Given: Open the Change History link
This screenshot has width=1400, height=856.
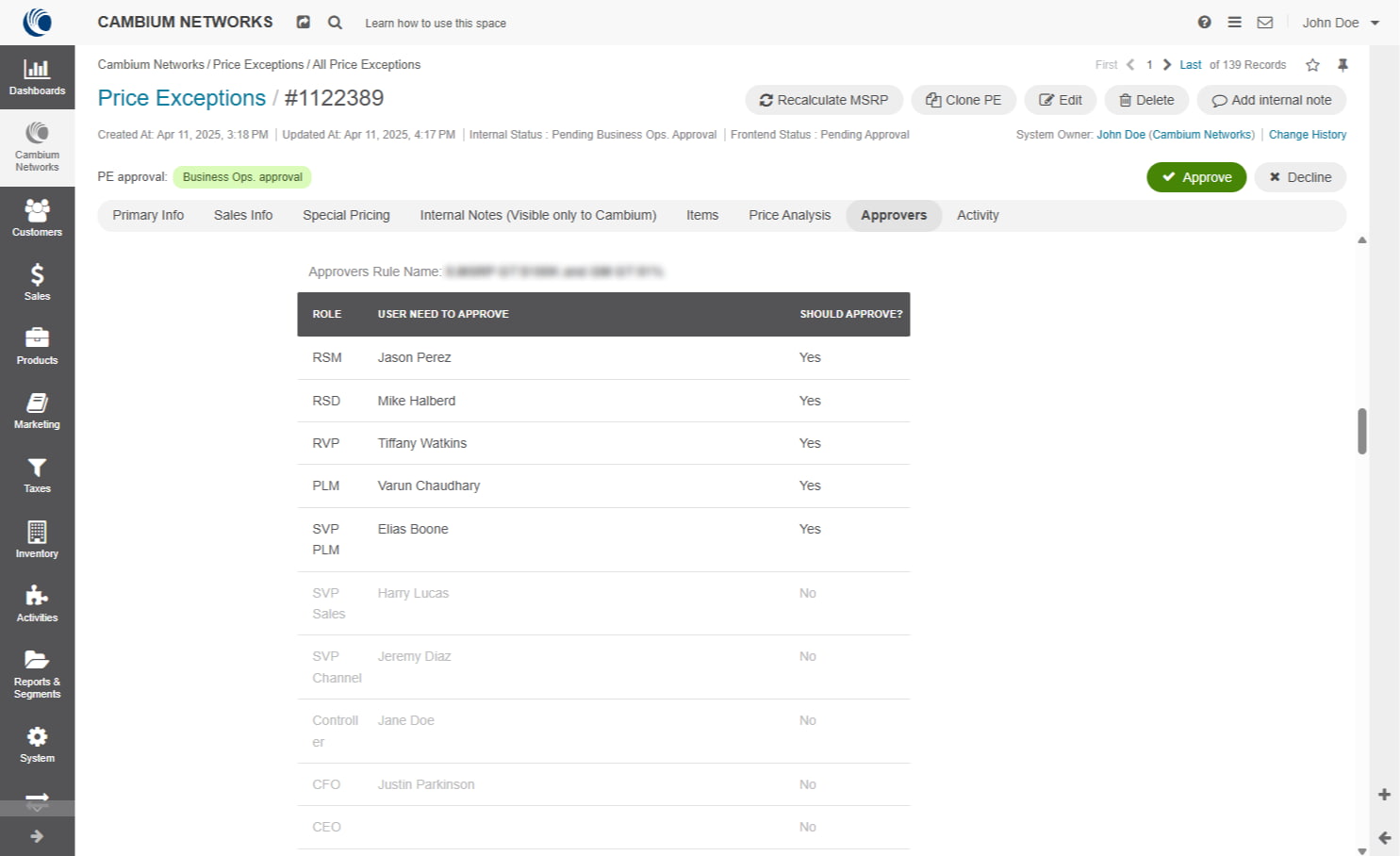Looking at the screenshot, I should pos(1307,135).
